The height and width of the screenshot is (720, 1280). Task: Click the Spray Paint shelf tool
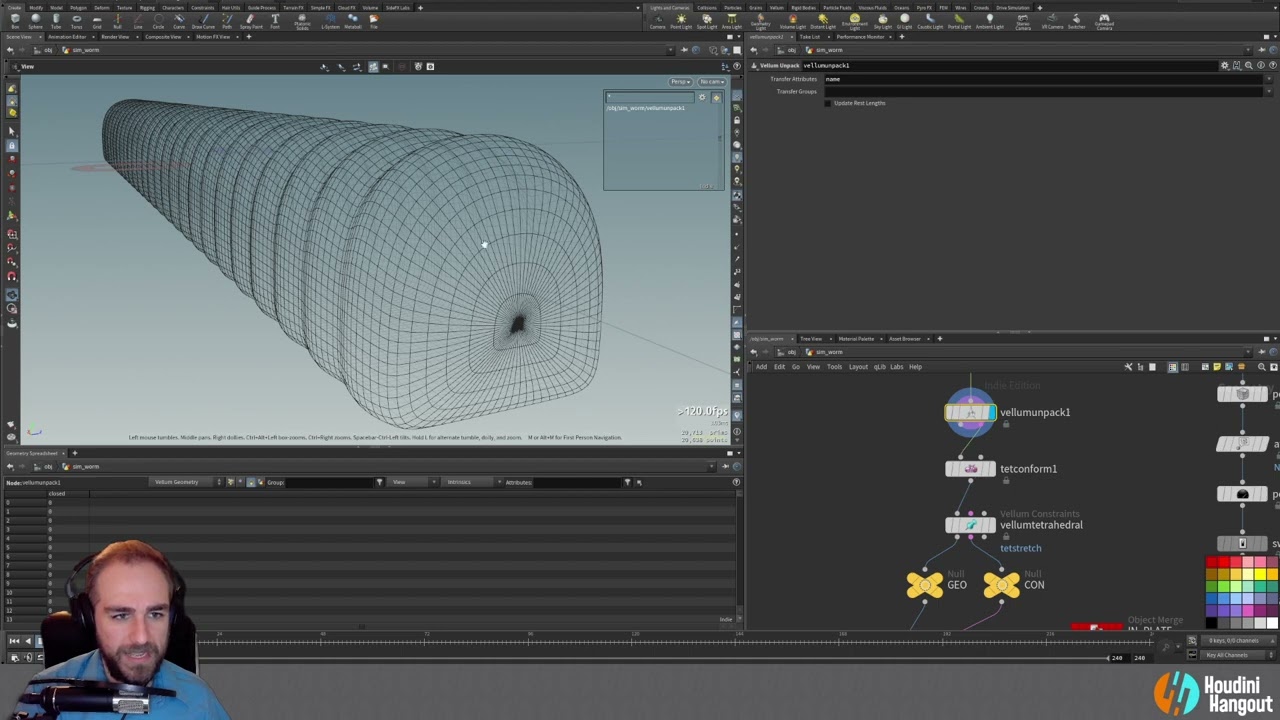[251, 20]
